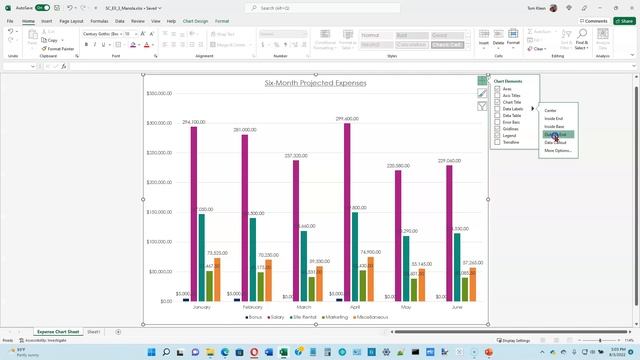Open the File tab
The height and width of the screenshot is (360, 640).
10,21
